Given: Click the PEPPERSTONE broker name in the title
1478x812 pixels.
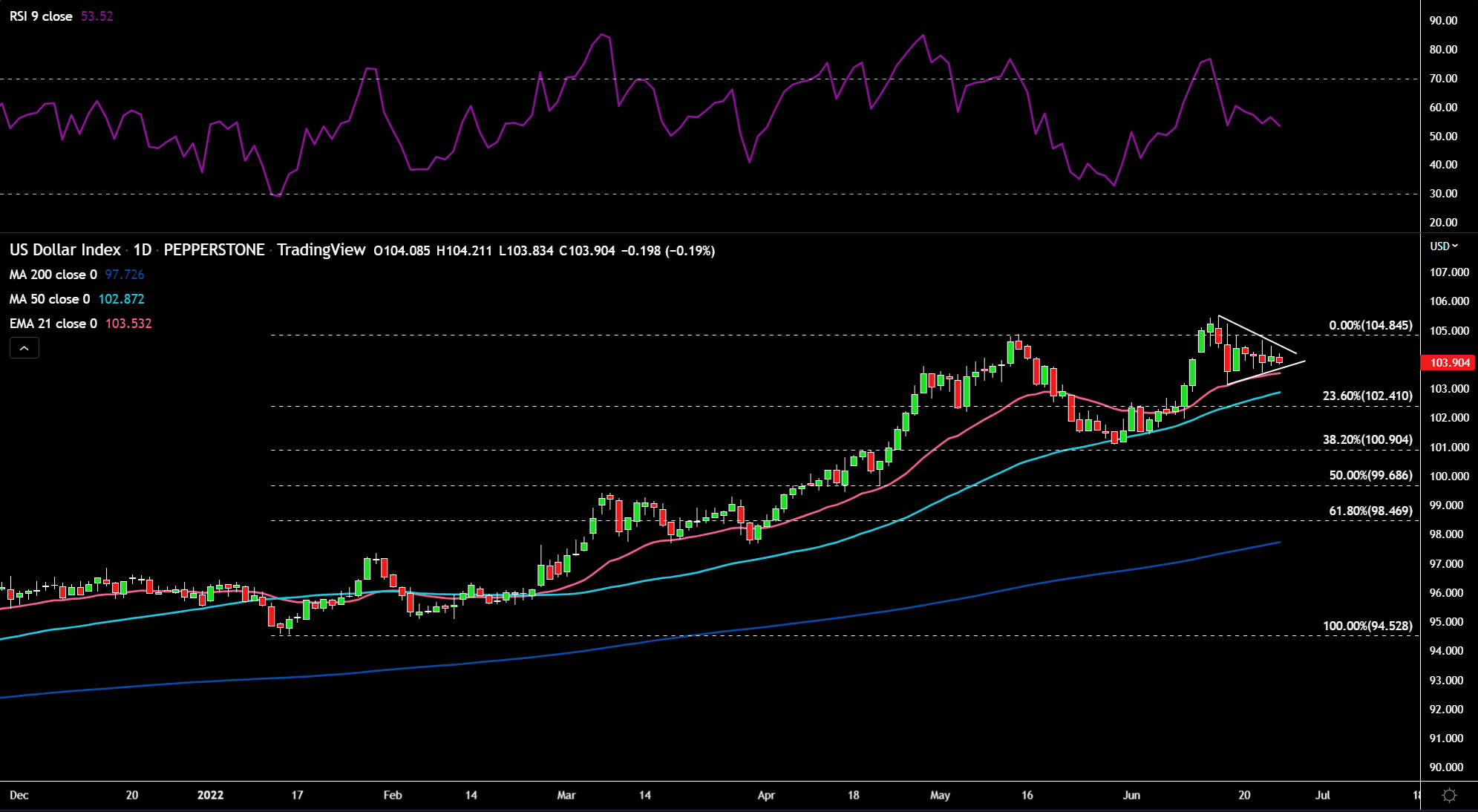Looking at the screenshot, I should pos(214,250).
